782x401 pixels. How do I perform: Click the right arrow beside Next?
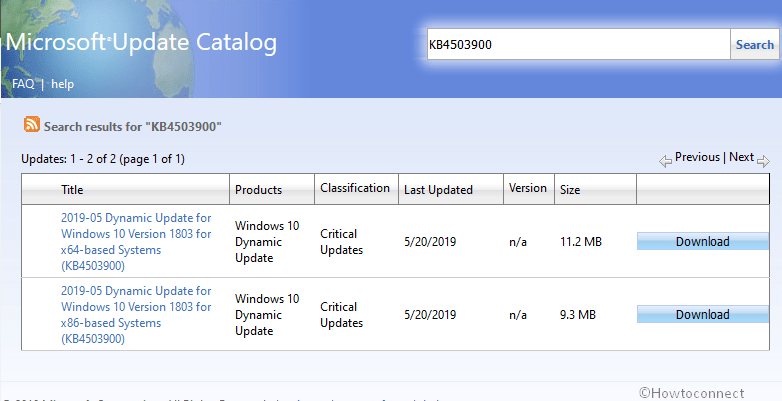[x=763, y=160]
